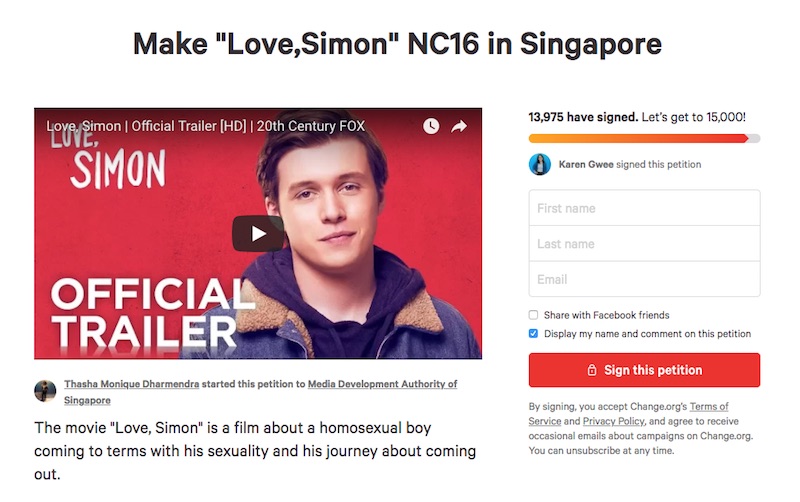Focus the Last name field

[x=644, y=244]
